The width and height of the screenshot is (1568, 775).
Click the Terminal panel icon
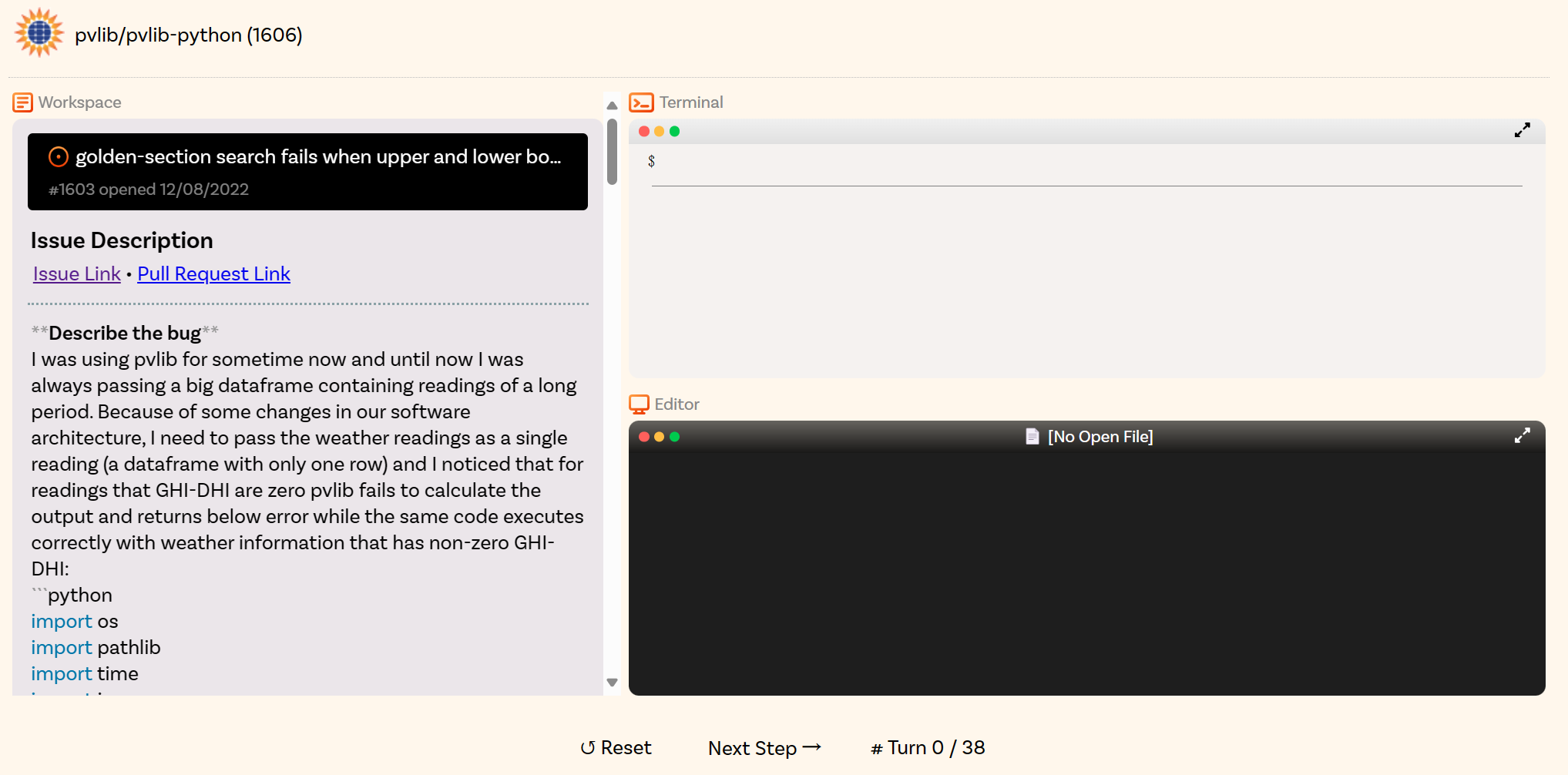click(641, 102)
